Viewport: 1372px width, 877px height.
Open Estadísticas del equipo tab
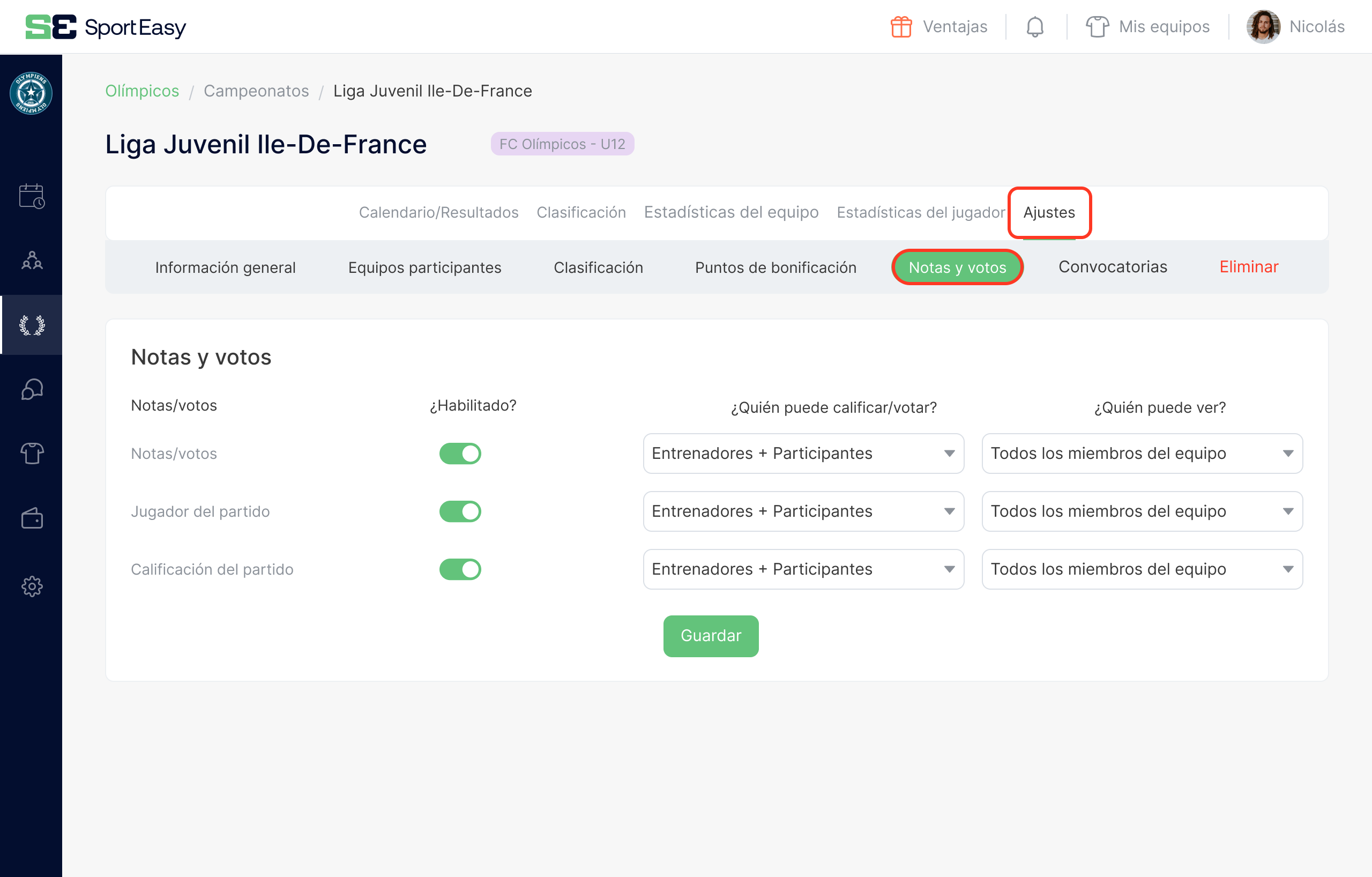pos(731,213)
